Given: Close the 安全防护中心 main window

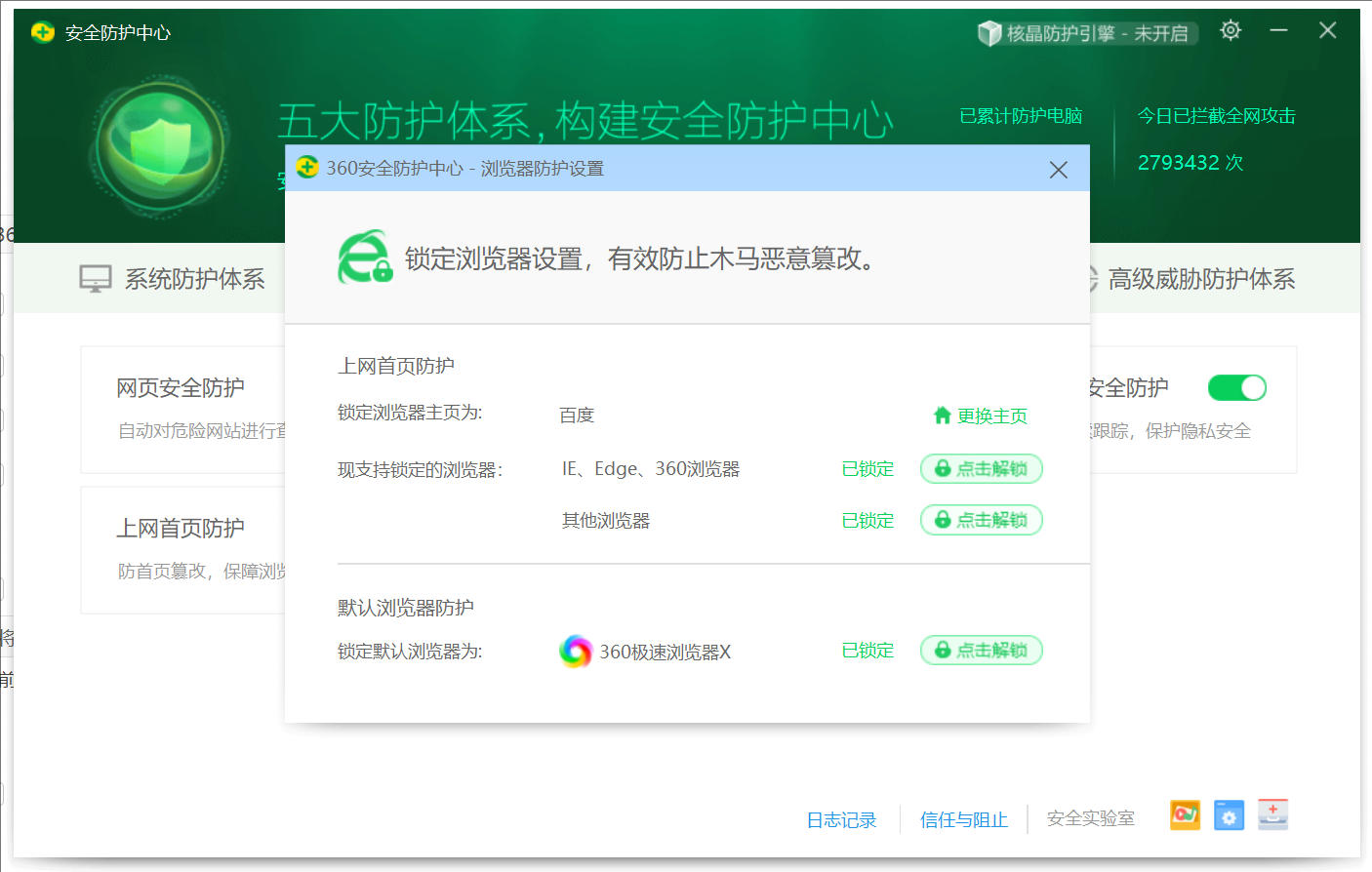Looking at the screenshot, I should tap(1328, 30).
